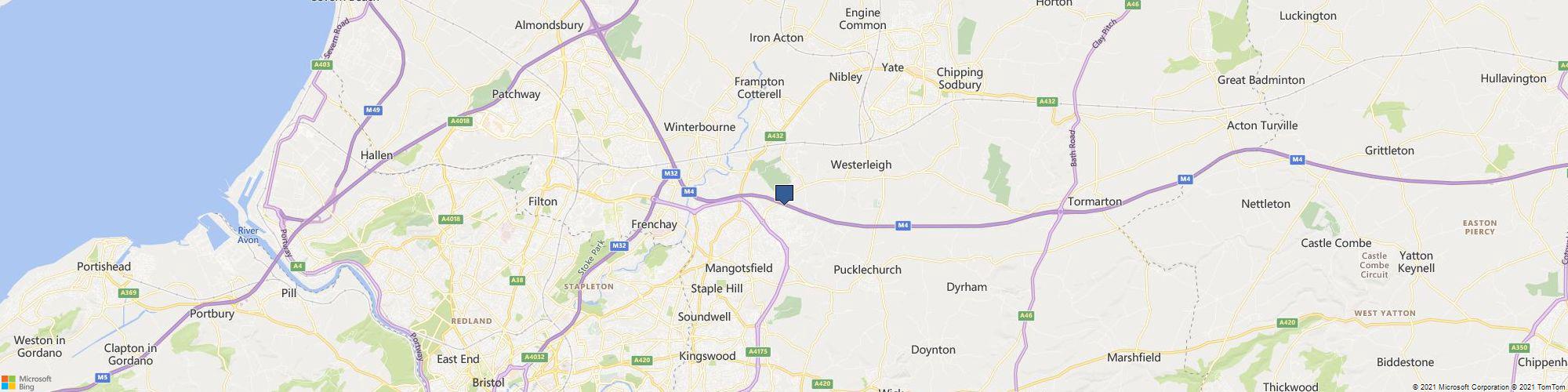Click the Microsoft Bing logo
This screenshot has height=392, width=1568.
click(27, 383)
